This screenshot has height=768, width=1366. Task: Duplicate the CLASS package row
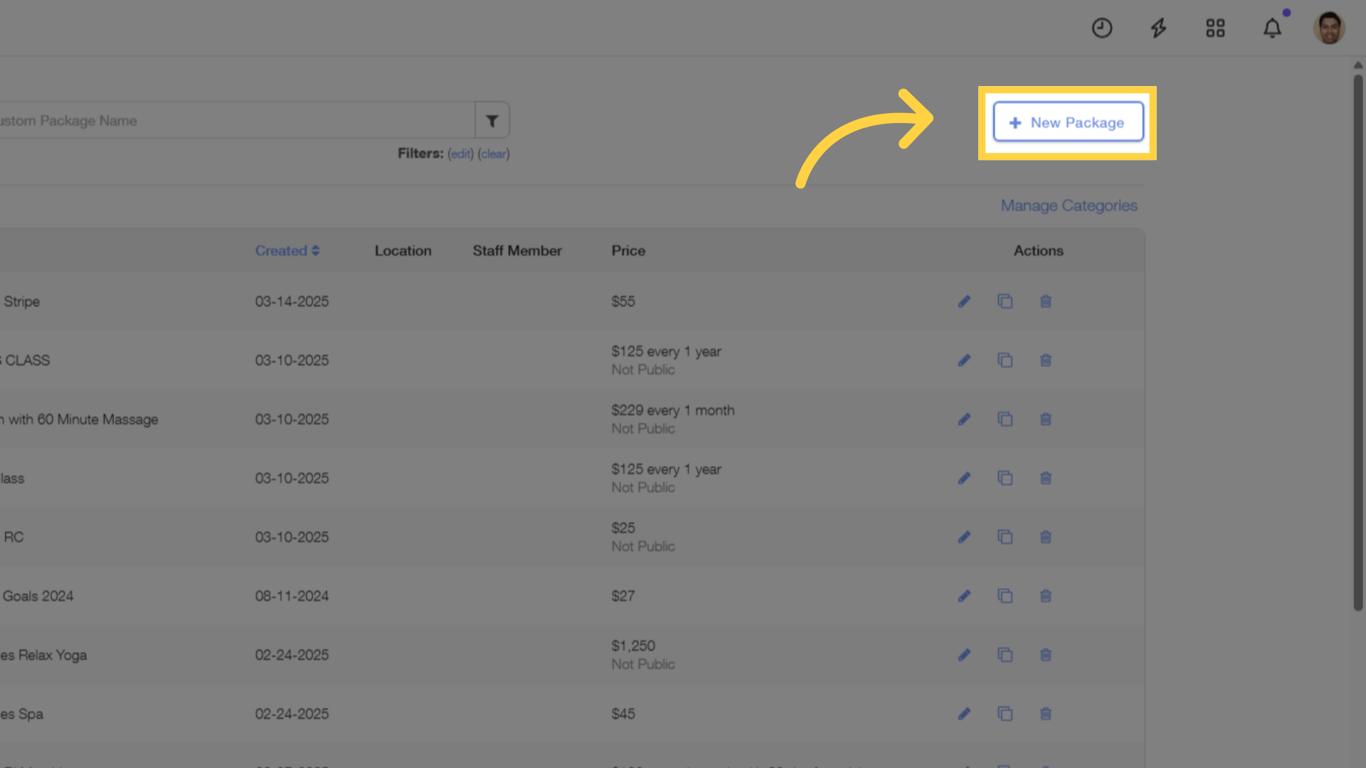(x=1006, y=360)
